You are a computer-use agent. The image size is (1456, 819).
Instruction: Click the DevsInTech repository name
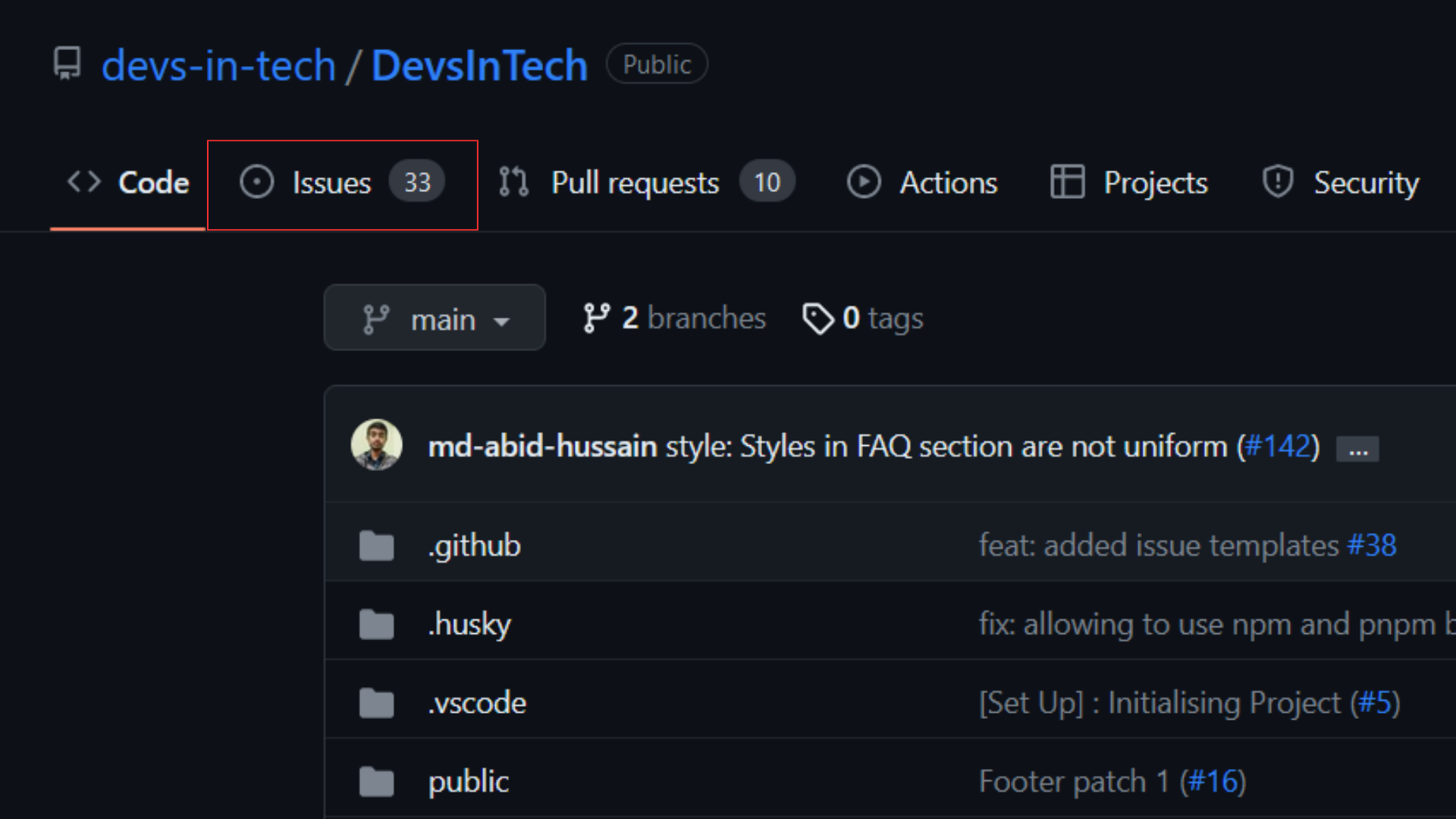click(x=479, y=65)
